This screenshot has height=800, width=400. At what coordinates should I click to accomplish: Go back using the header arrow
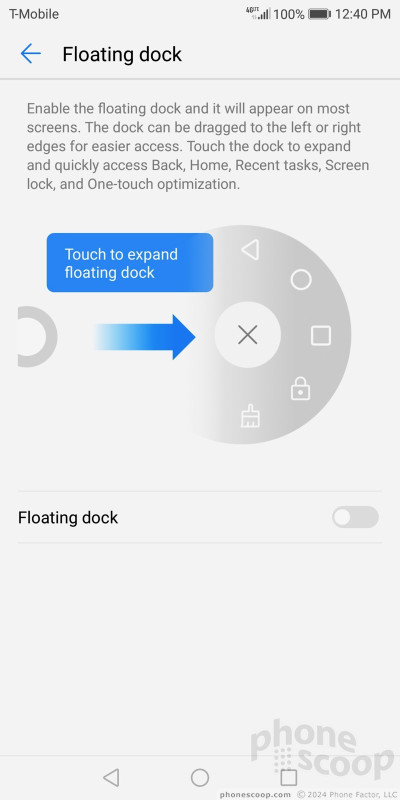click(x=31, y=54)
